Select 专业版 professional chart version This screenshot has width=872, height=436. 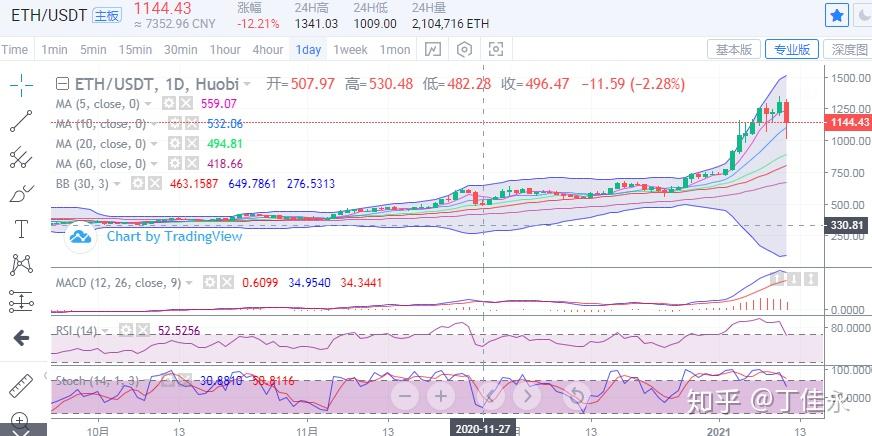click(x=792, y=49)
